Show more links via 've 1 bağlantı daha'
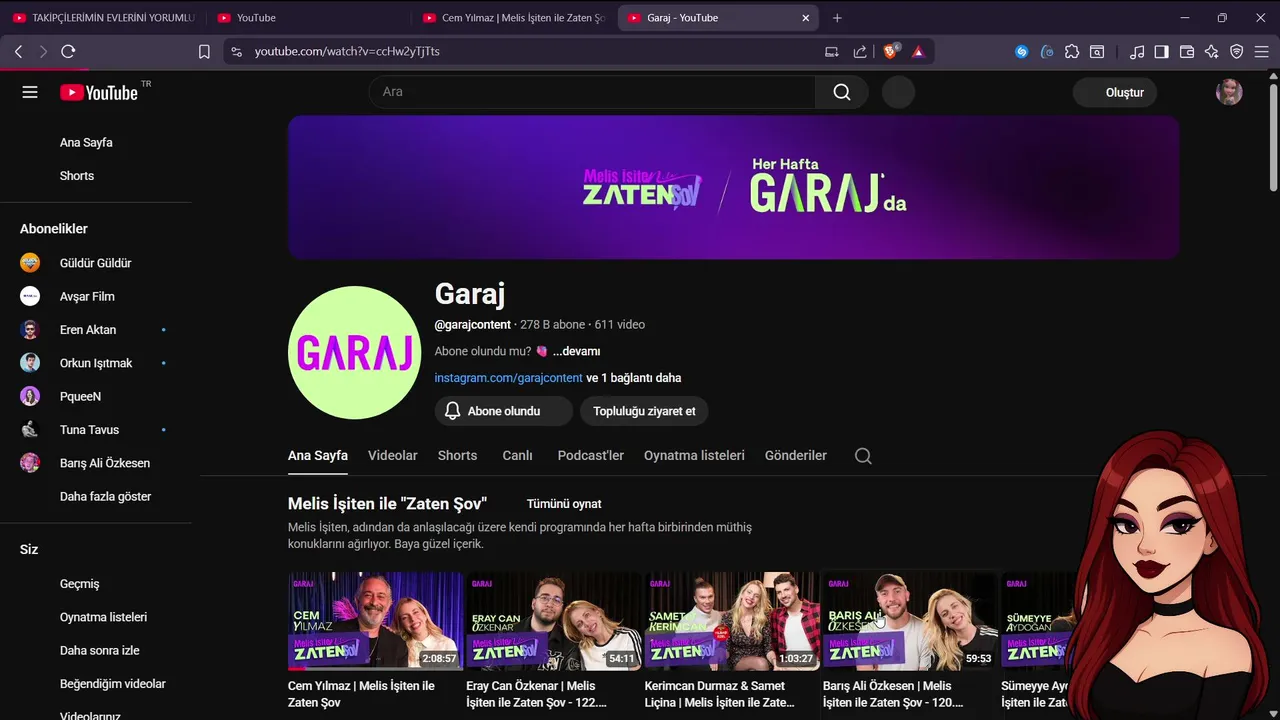1280x720 pixels. click(634, 378)
